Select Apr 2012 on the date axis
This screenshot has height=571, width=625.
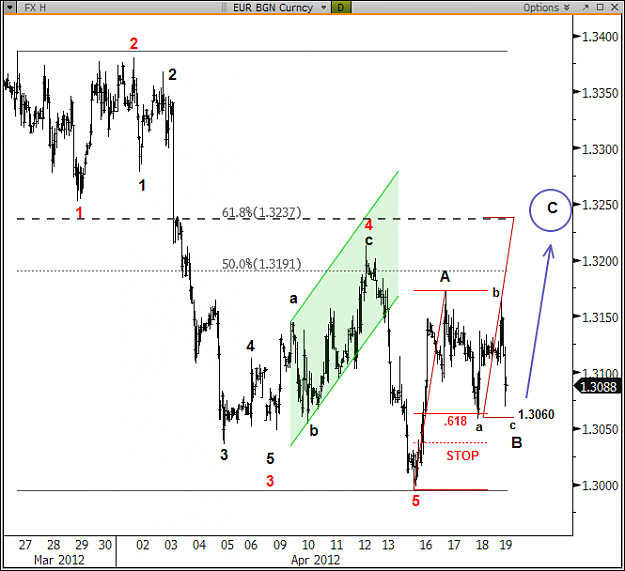[x=315, y=560]
